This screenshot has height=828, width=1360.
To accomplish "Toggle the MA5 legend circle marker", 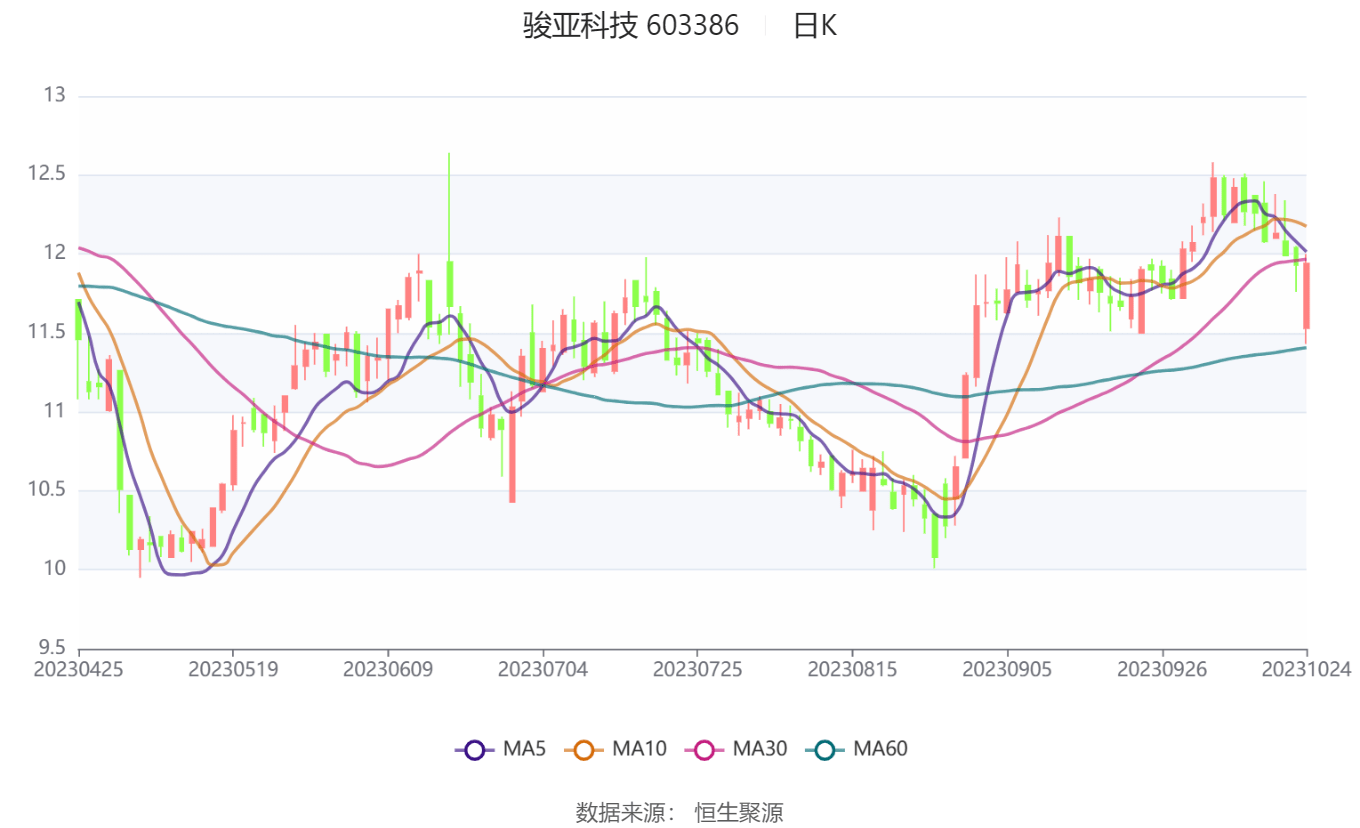I will [x=475, y=749].
